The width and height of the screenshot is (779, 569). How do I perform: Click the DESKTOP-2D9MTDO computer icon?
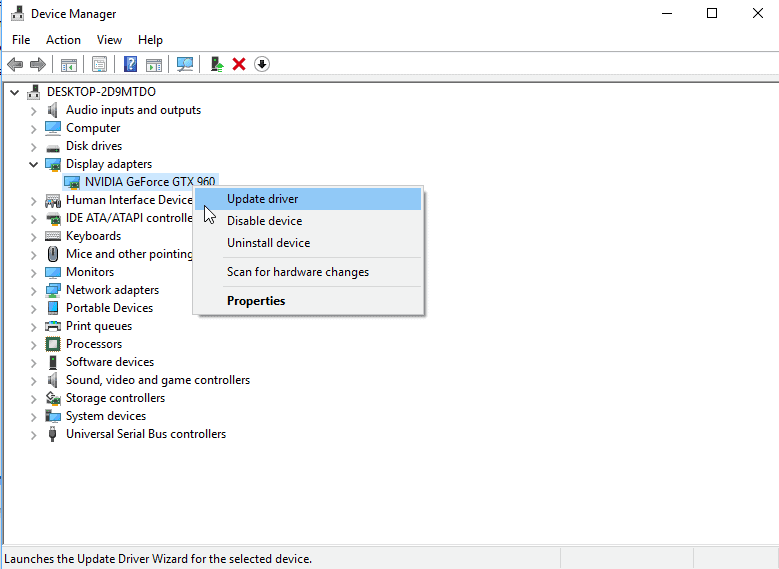(x=34, y=92)
